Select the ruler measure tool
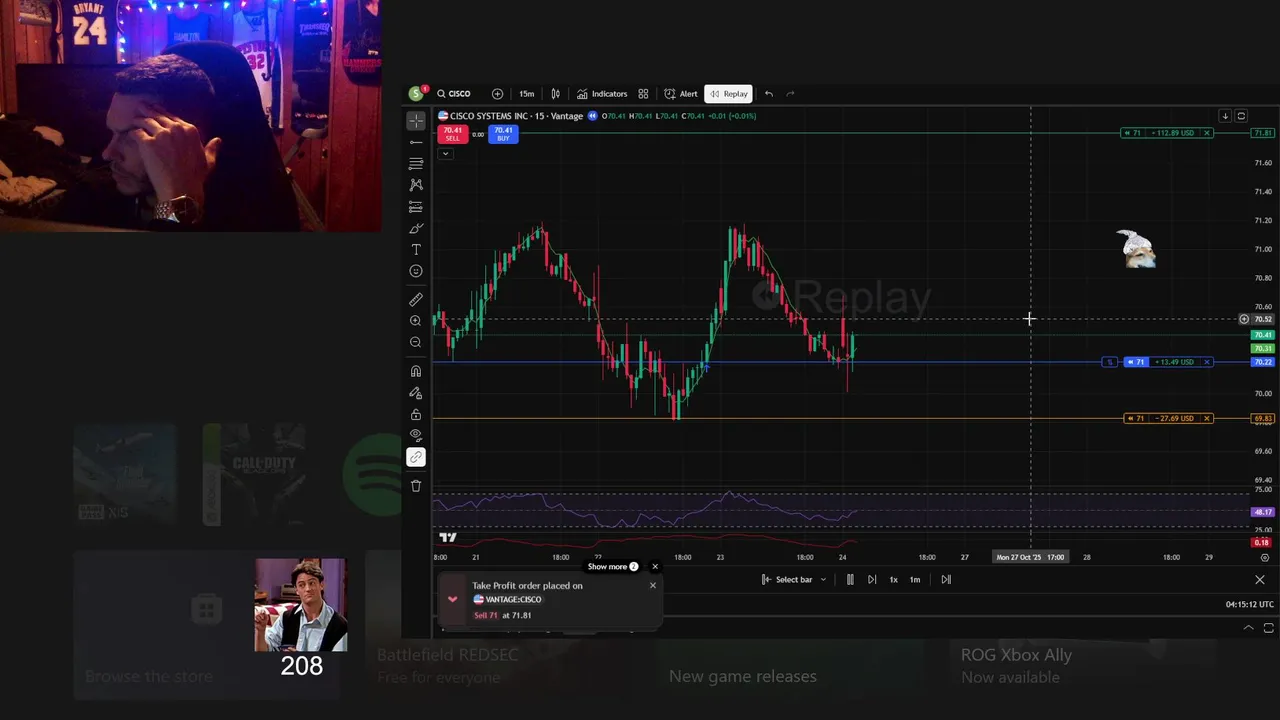The width and height of the screenshot is (1280, 720). tap(416, 299)
